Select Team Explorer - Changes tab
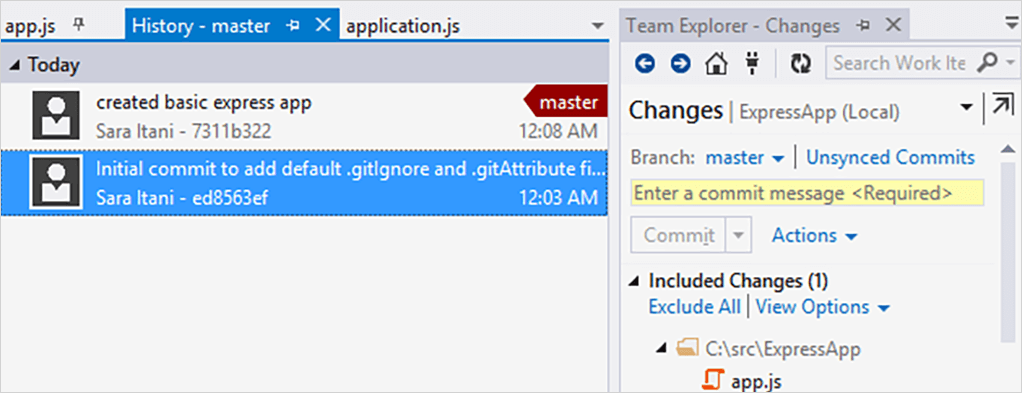 [733, 26]
